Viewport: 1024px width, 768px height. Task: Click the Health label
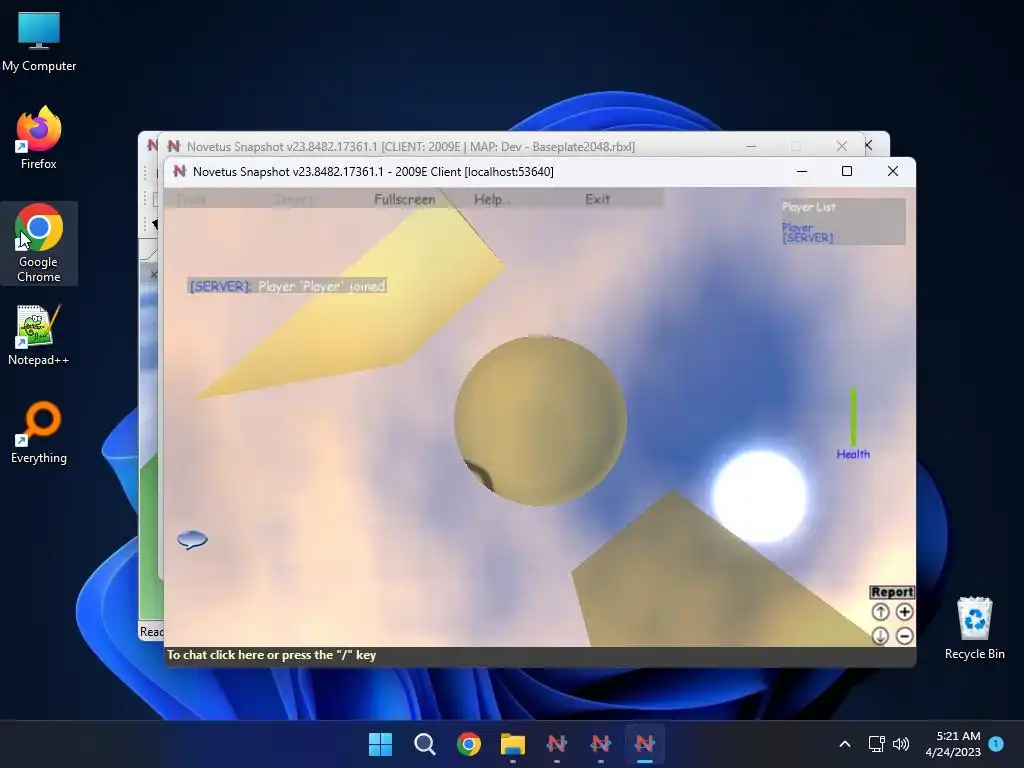[x=853, y=454]
